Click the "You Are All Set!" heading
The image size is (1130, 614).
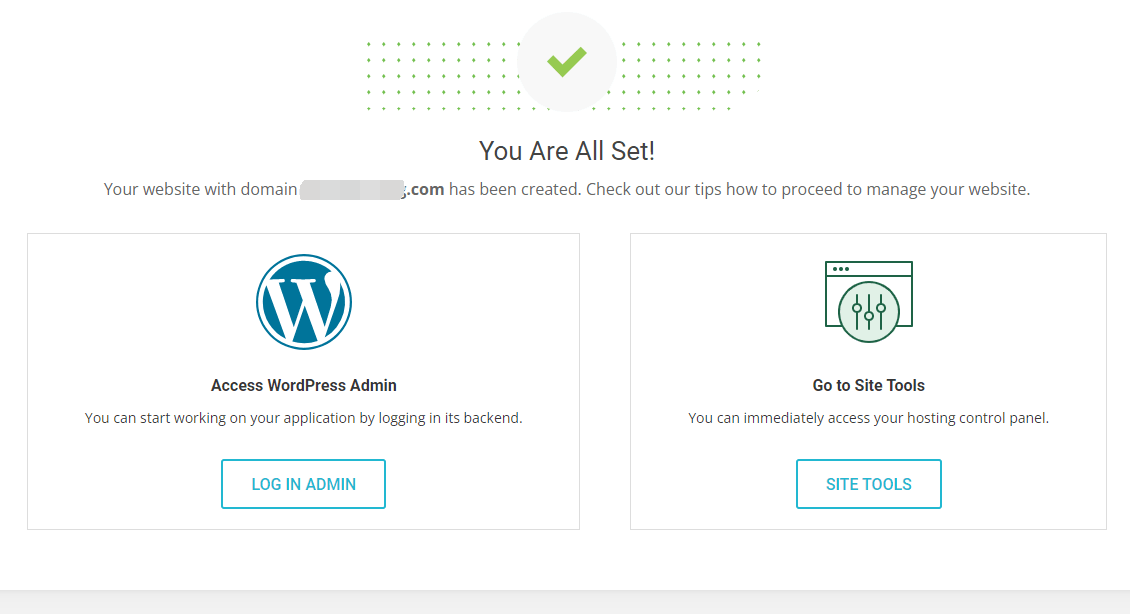(566, 151)
